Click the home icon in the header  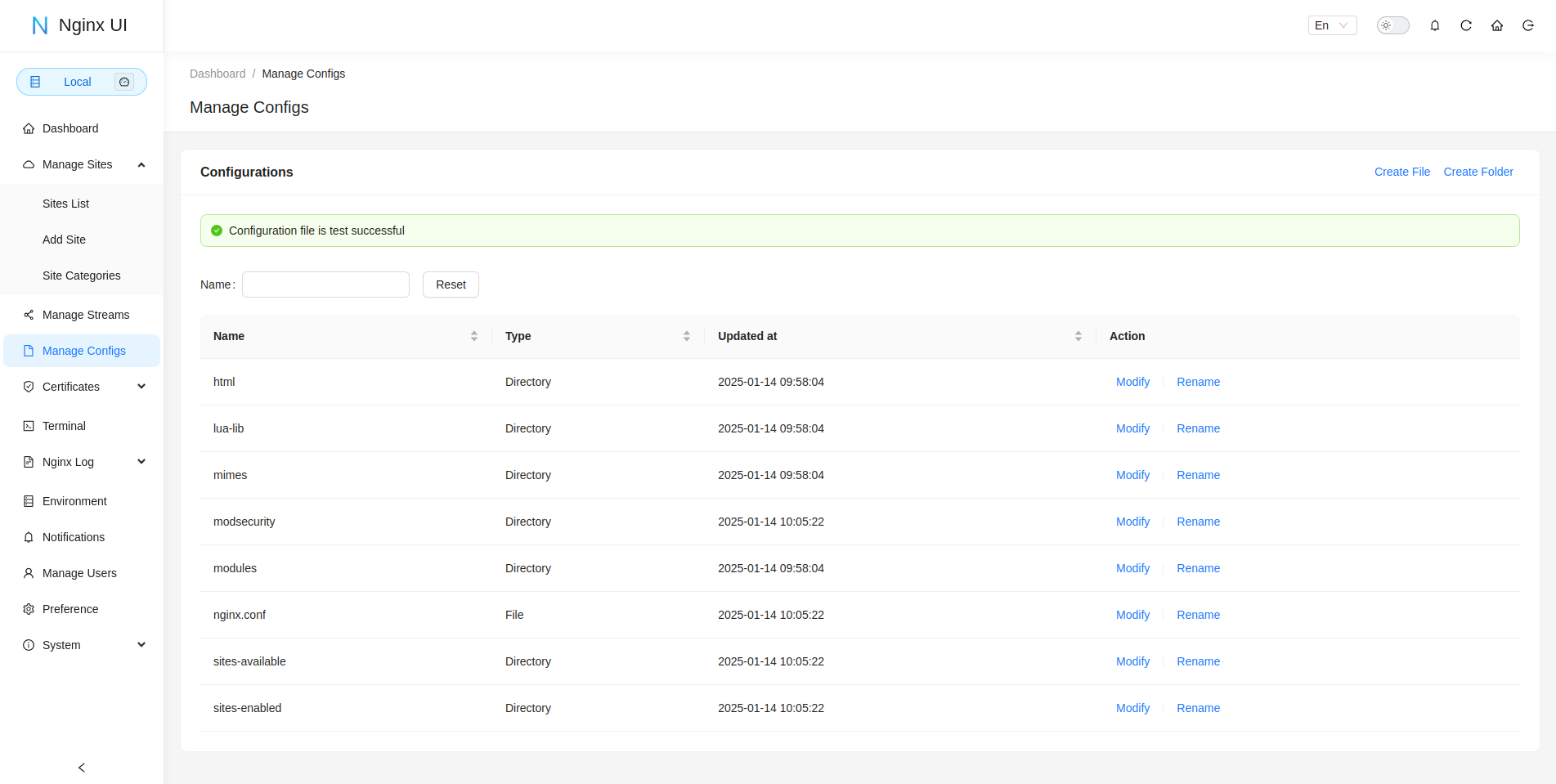(x=1497, y=25)
